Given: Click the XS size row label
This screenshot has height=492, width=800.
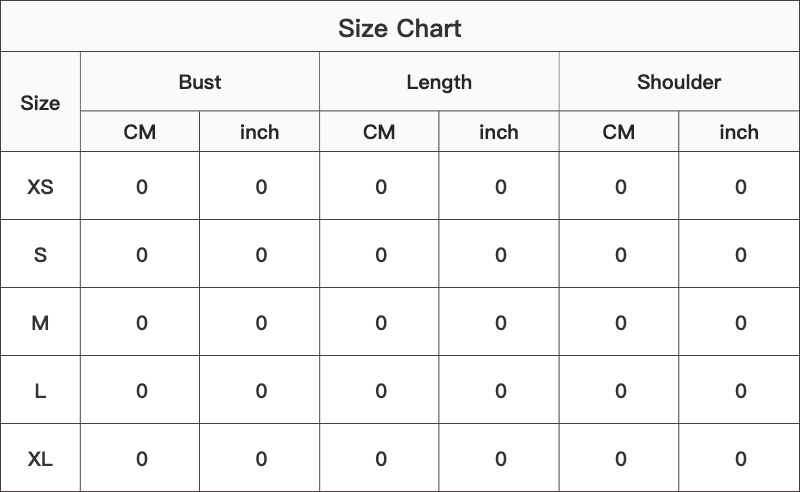Looking at the screenshot, I should click(40, 187).
